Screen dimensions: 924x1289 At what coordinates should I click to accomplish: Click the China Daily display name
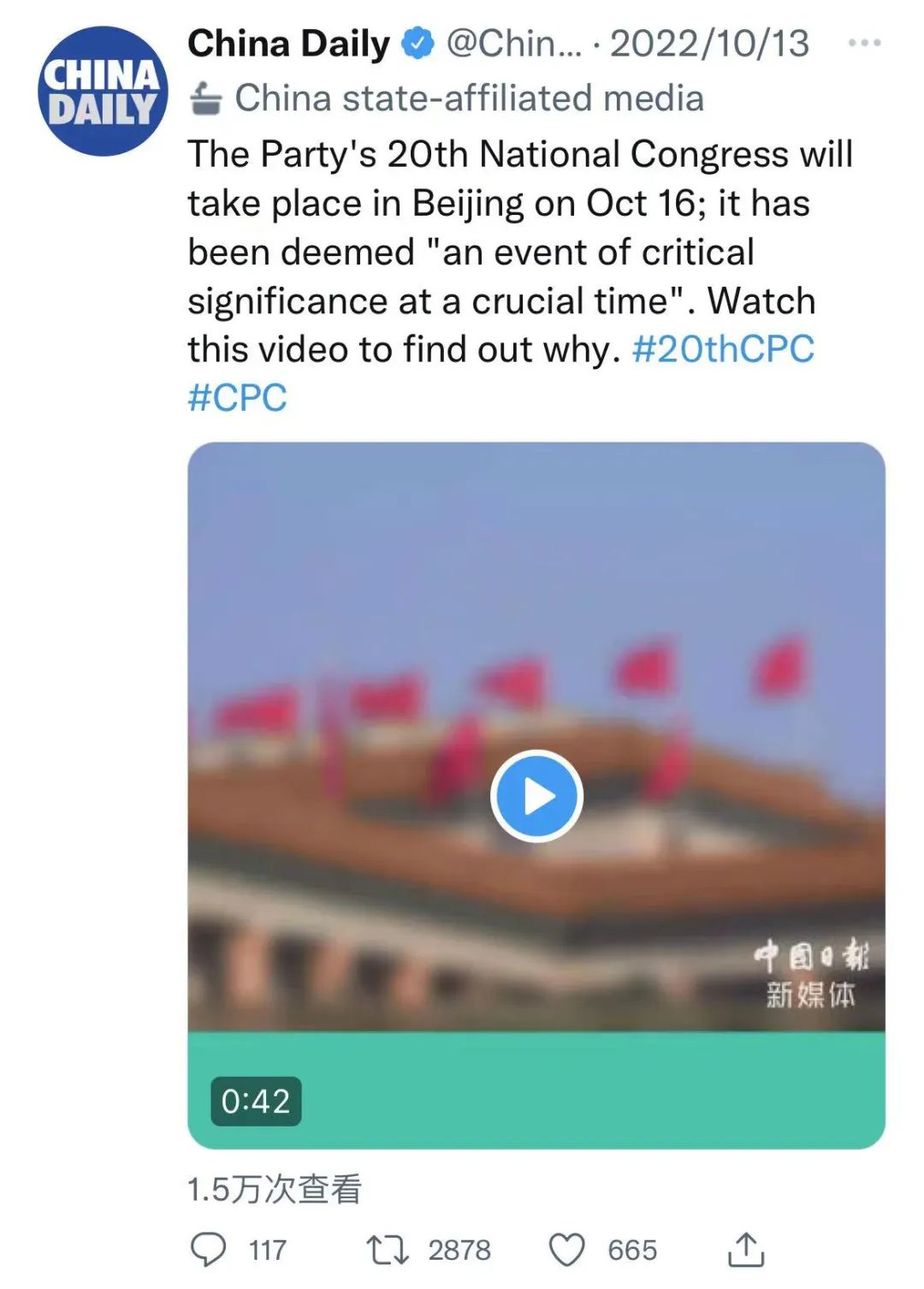tap(288, 44)
